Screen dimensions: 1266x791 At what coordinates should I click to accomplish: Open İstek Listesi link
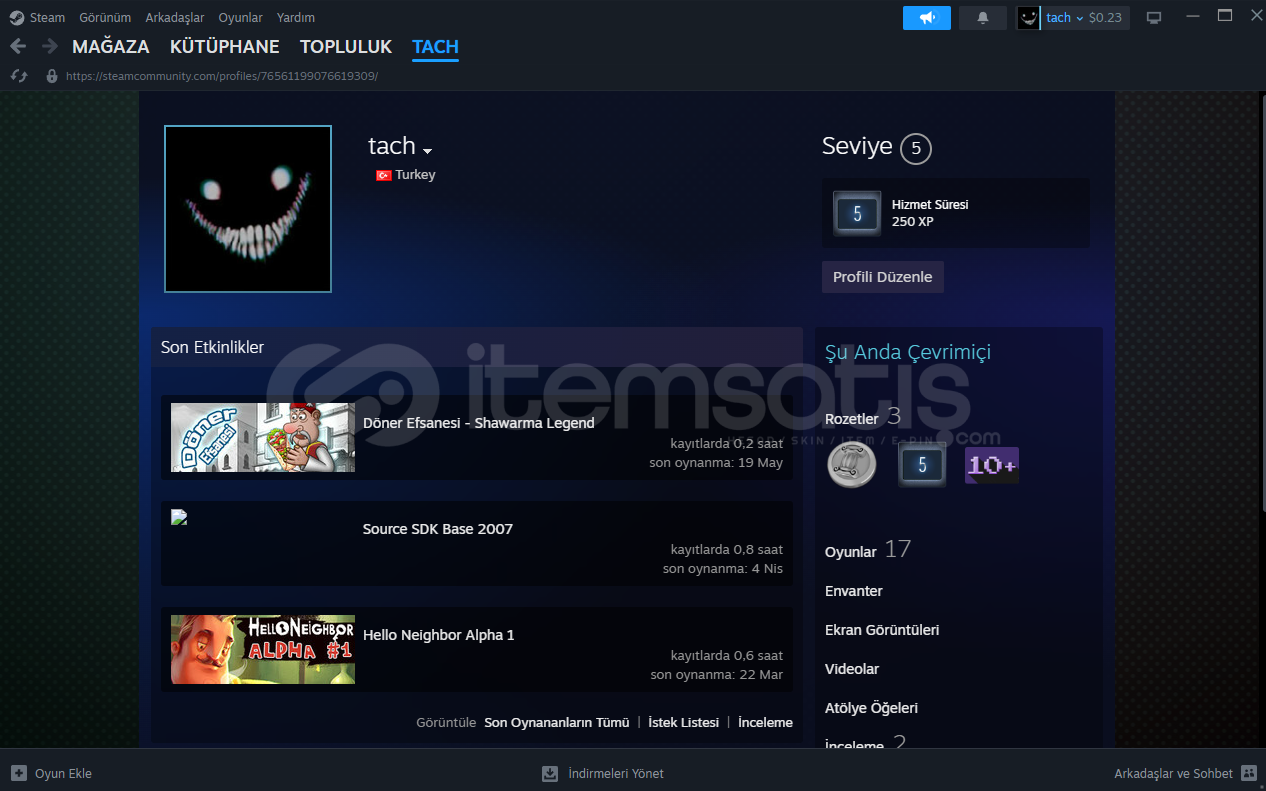tap(684, 722)
